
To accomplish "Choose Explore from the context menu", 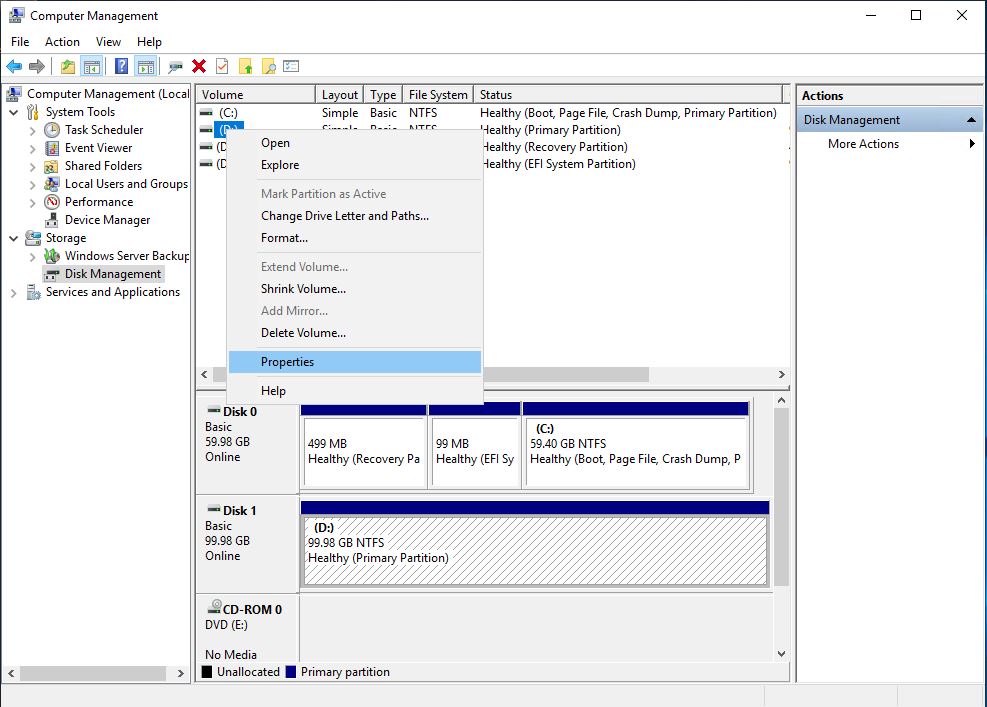I will 354,165.
